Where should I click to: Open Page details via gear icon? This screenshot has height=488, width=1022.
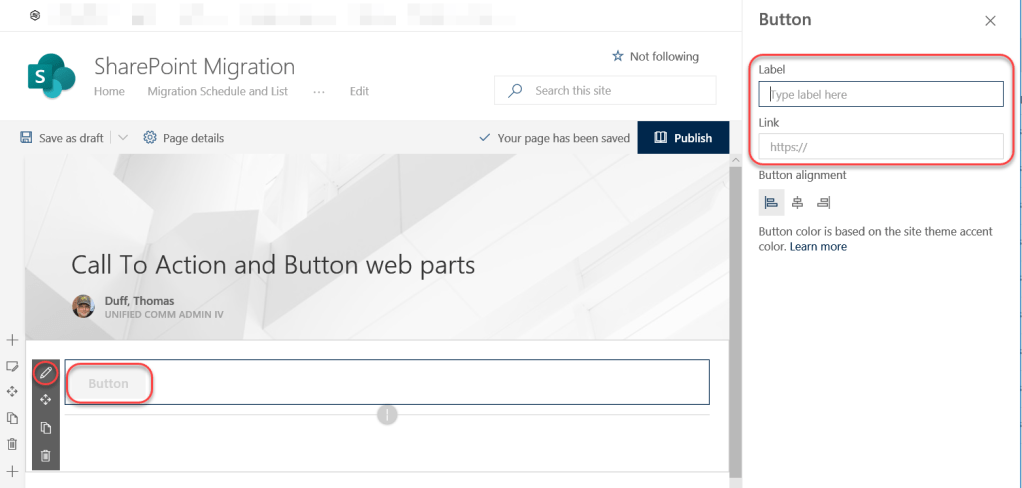coord(150,137)
